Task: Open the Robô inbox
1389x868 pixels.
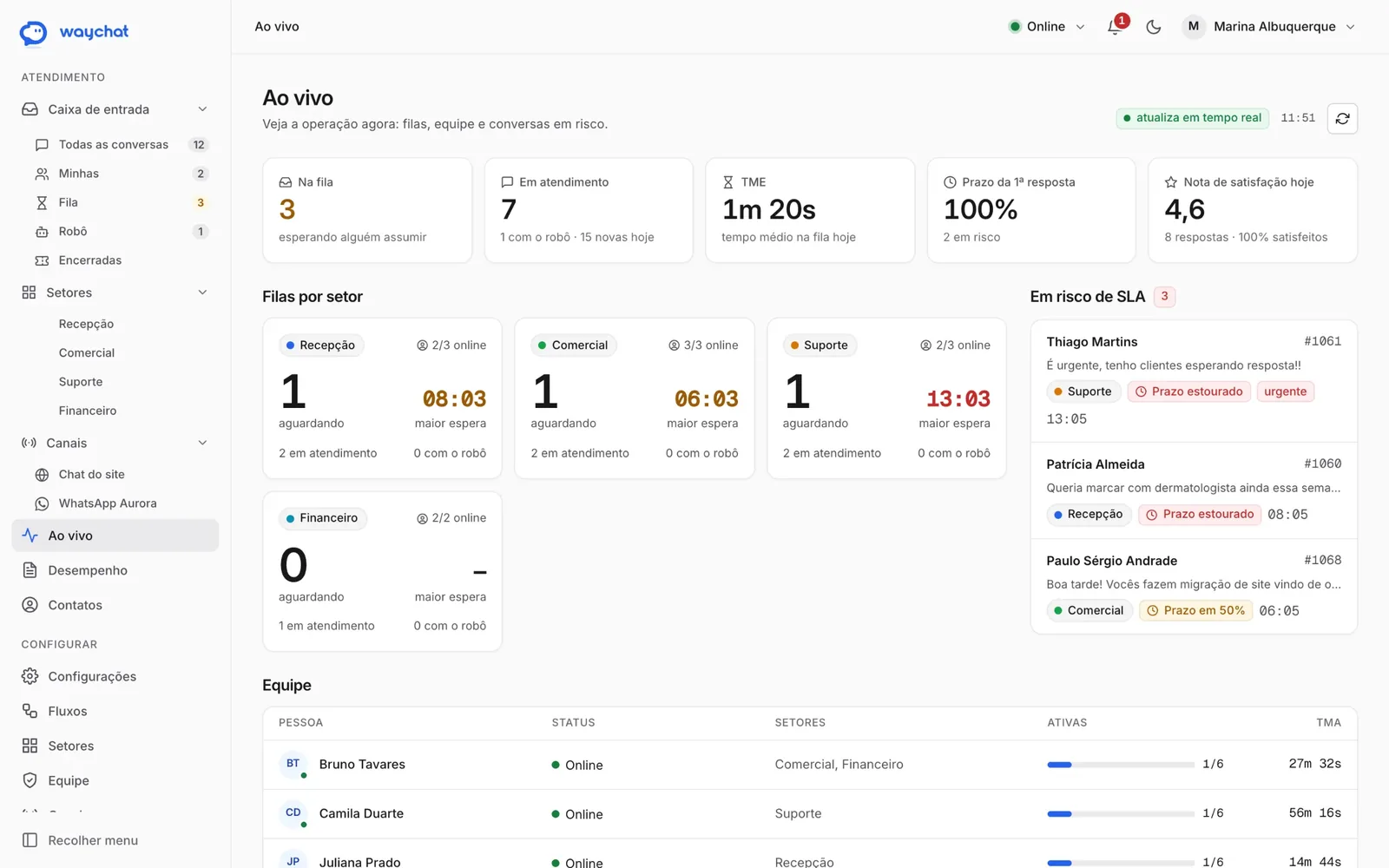Action: coord(121,232)
